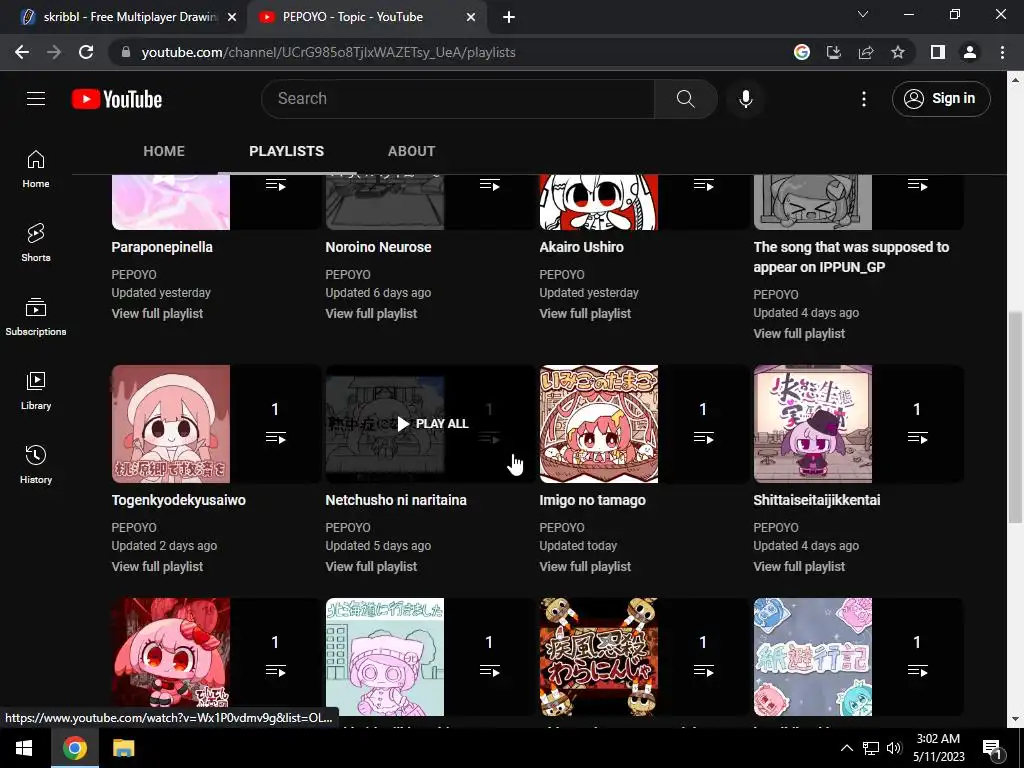Open YouTube settings three-dot menu
This screenshot has width=1024, height=768.
coord(863,99)
